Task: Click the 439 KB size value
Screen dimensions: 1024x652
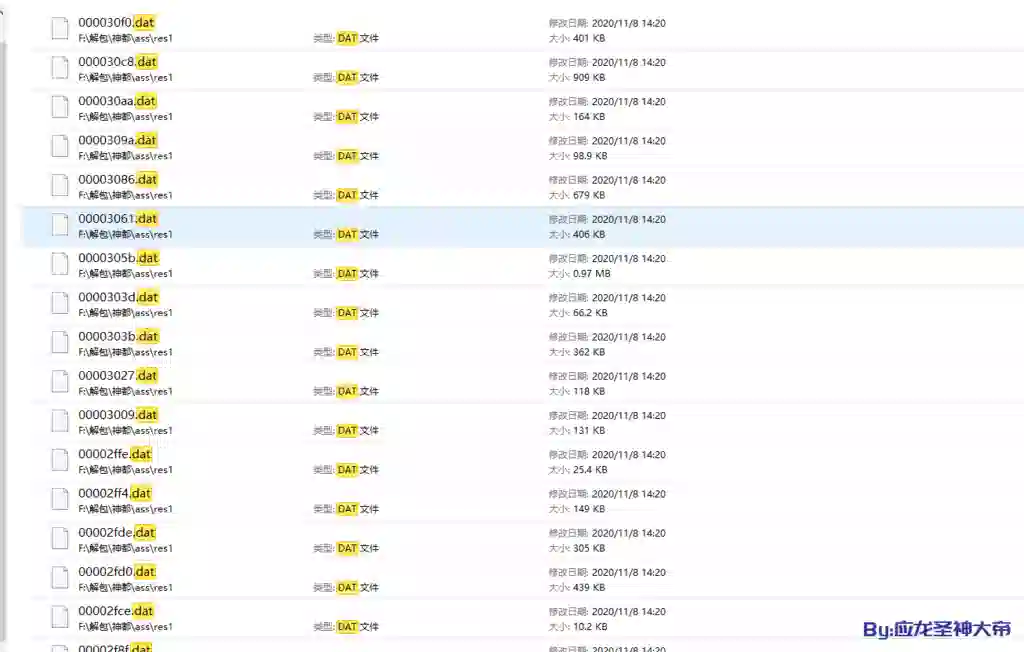Action: pos(589,587)
